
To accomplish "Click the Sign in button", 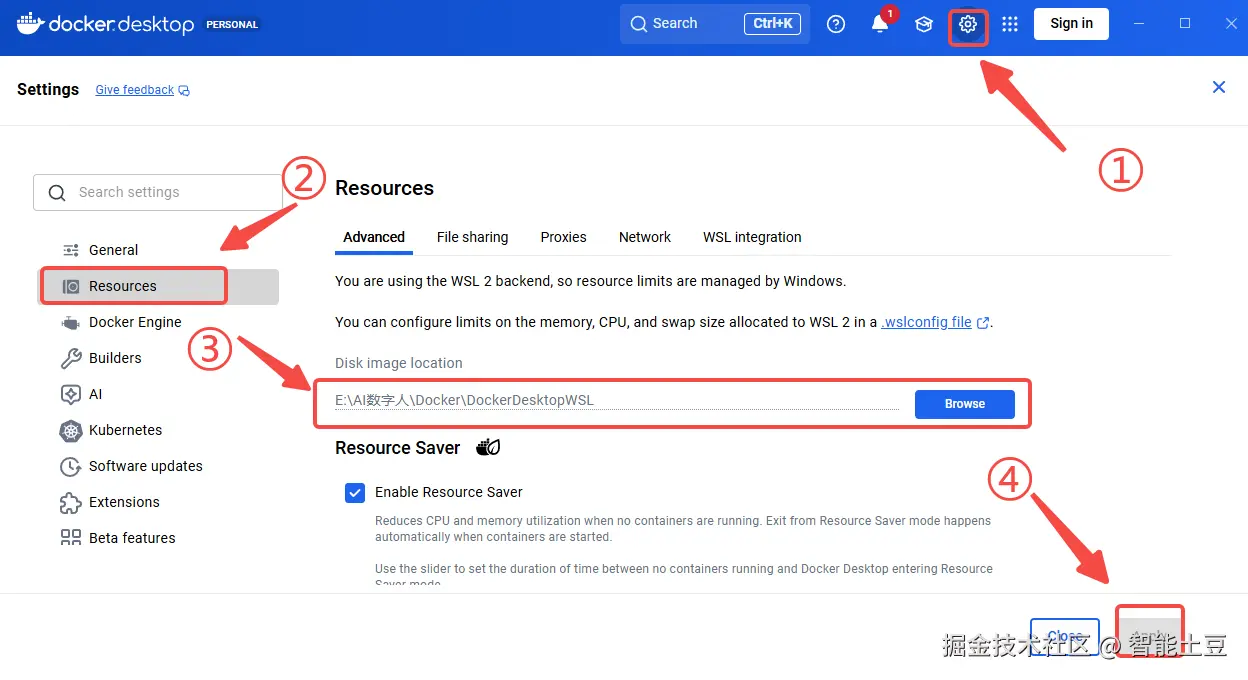I will [x=1071, y=24].
